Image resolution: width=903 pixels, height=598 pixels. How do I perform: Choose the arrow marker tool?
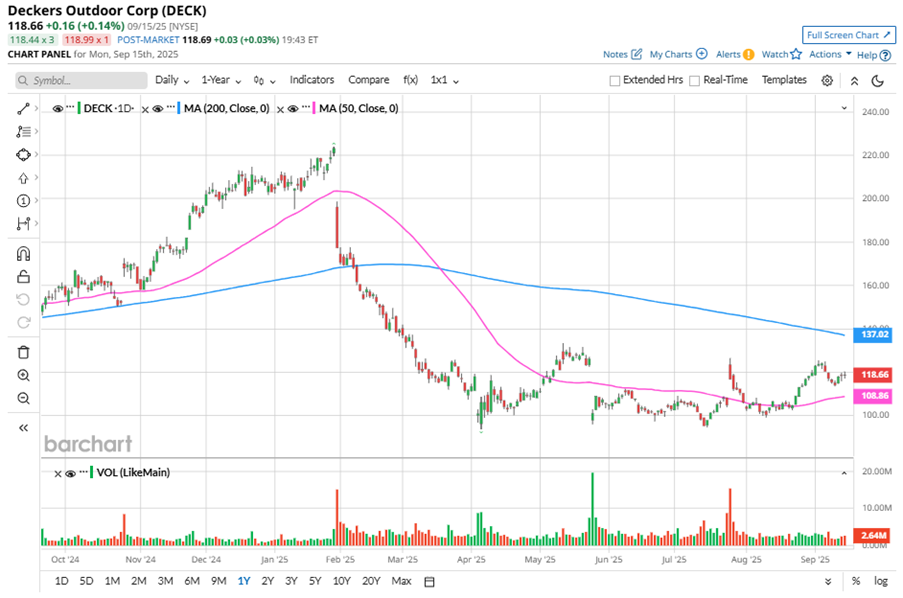23,177
